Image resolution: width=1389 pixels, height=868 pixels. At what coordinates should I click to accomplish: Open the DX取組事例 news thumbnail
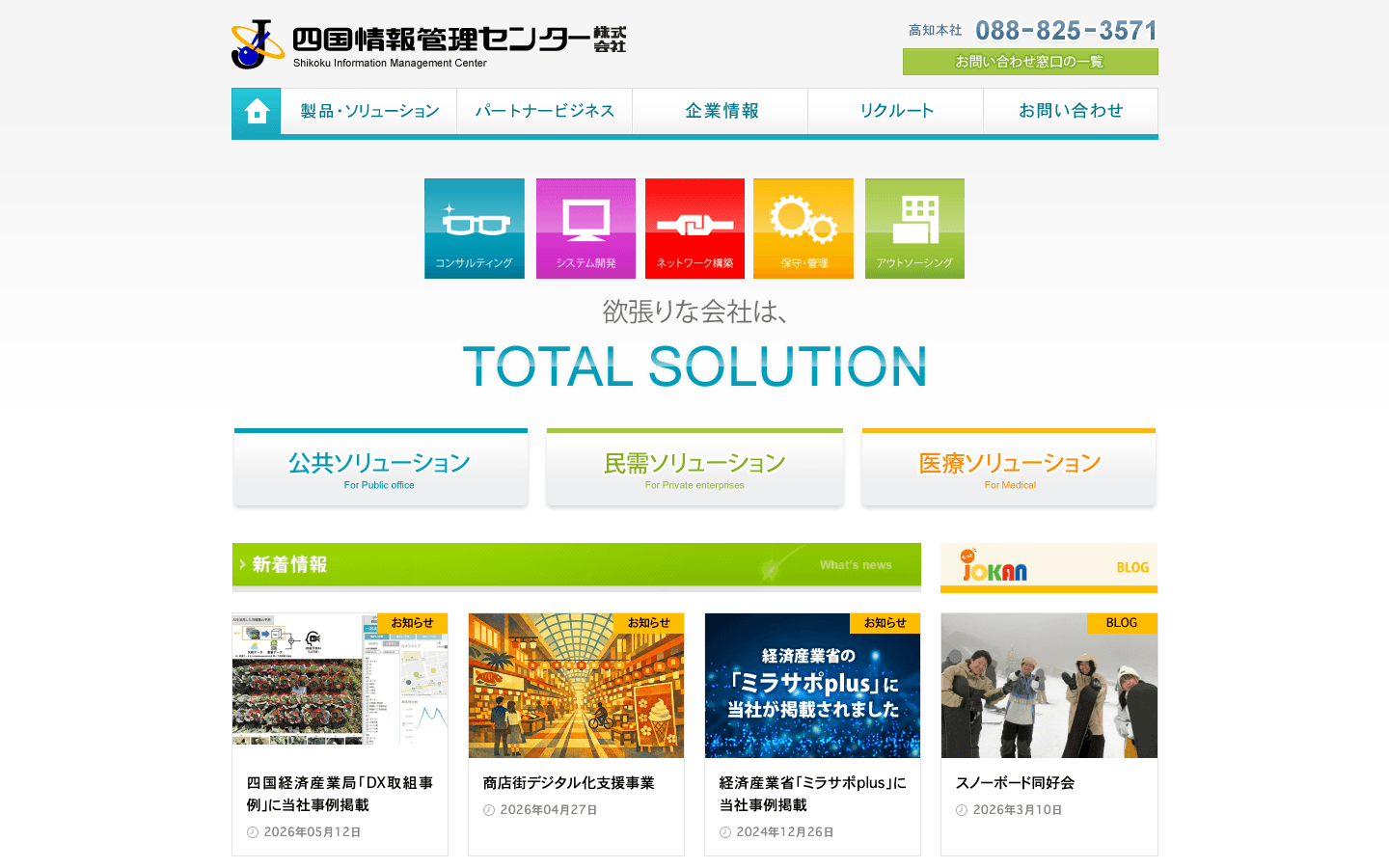(340, 679)
